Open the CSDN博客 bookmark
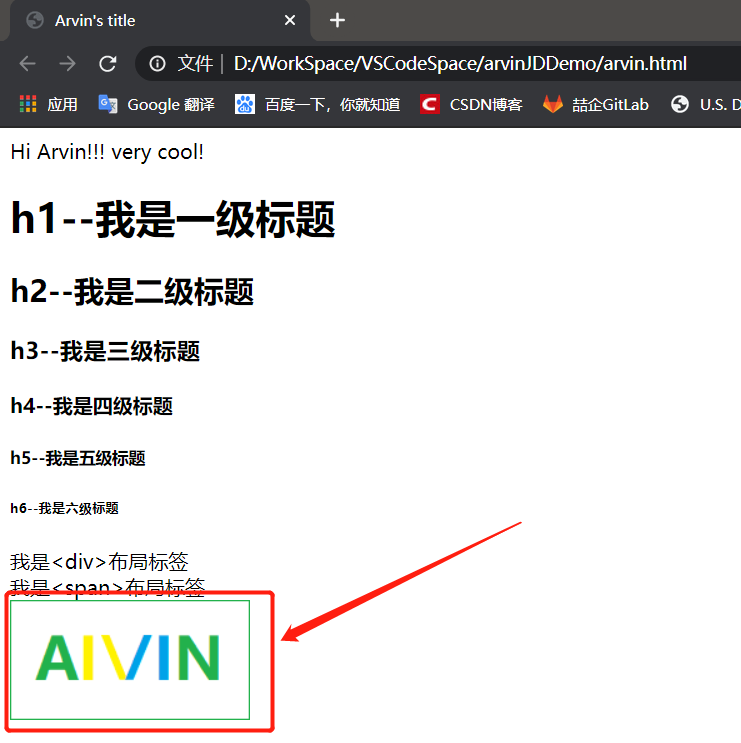 pos(486,105)
